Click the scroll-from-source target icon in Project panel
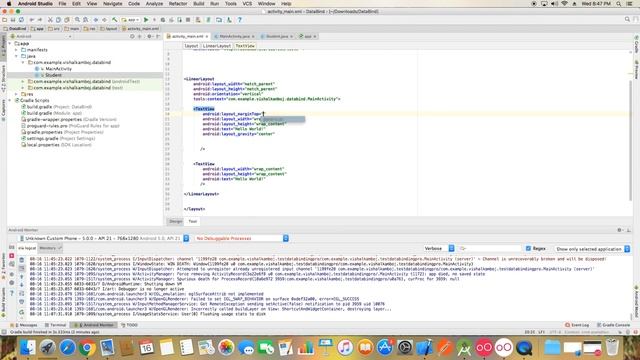Viewport: 640px width, 360px height. (x=132, y=36)
